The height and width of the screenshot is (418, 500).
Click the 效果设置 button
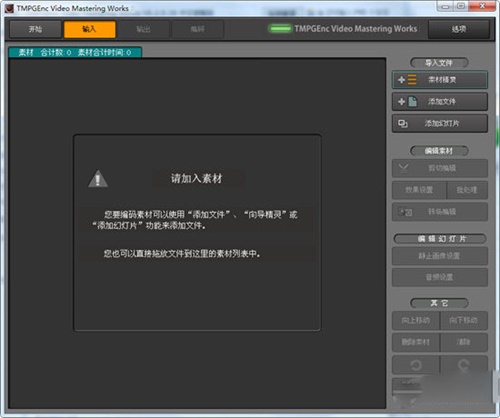coord(419,190)
